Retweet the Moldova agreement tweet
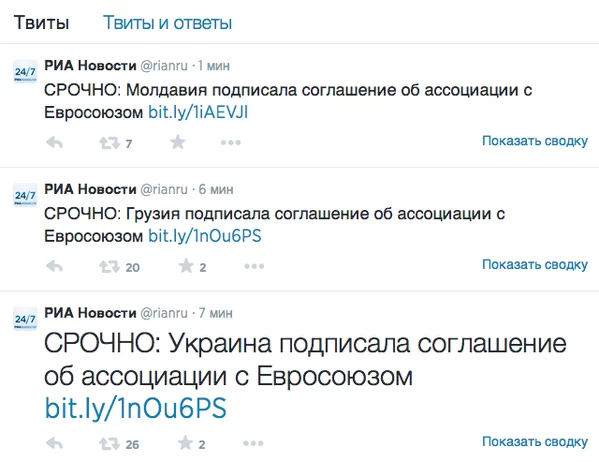599x462 pixels. click(109, 143)
